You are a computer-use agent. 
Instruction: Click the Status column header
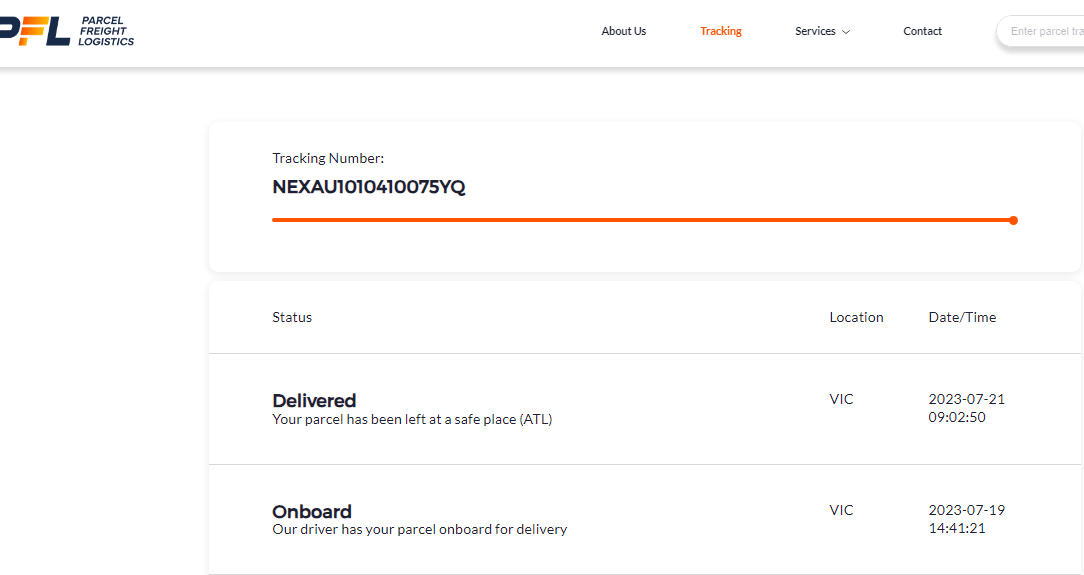pos(292,317)
